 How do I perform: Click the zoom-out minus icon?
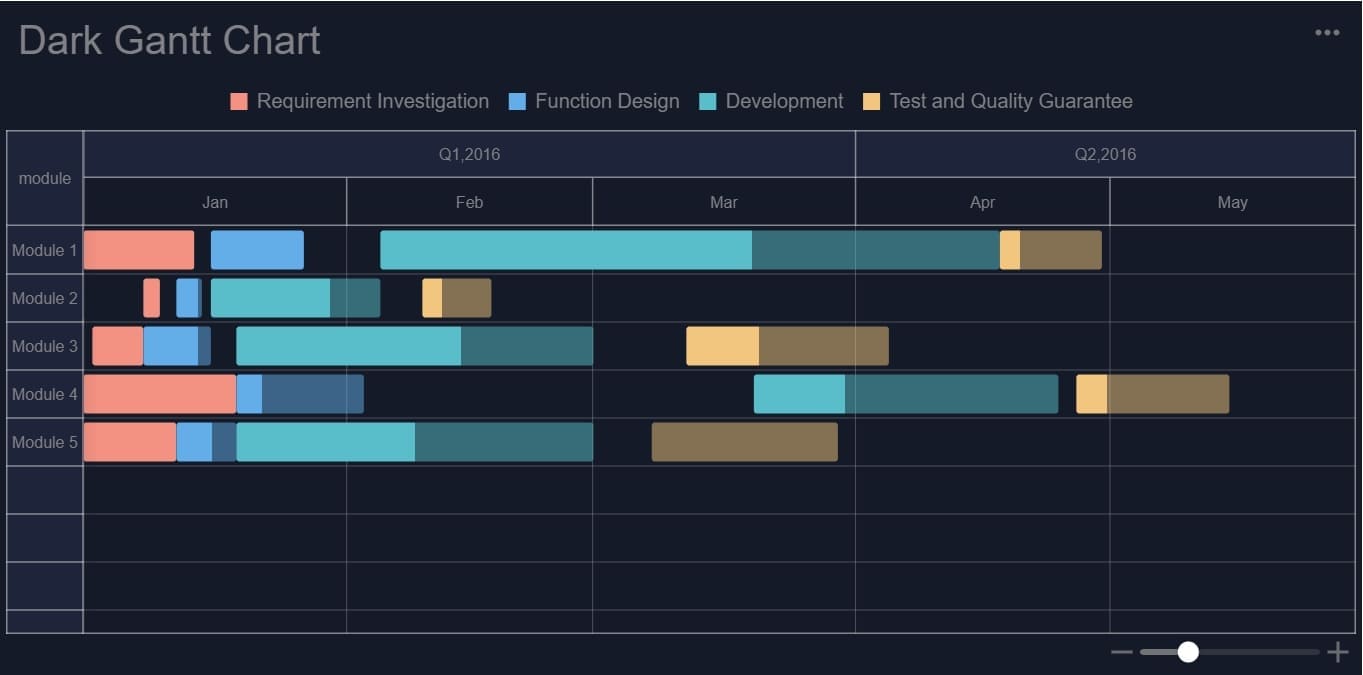(1122, 651)
